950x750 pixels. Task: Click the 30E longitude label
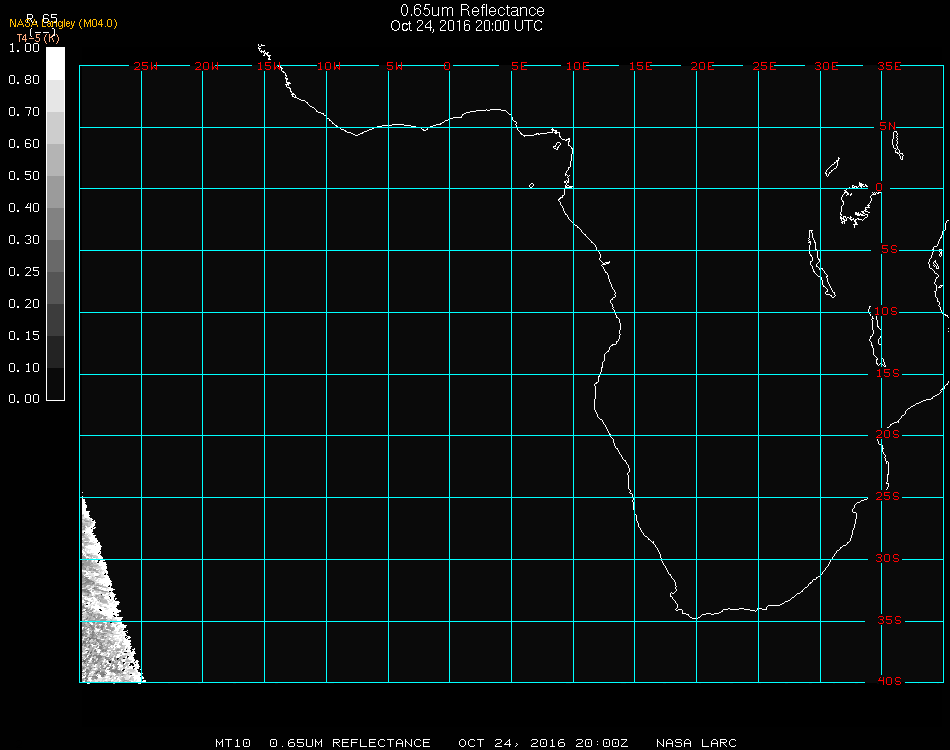click(x=827, y=67)
